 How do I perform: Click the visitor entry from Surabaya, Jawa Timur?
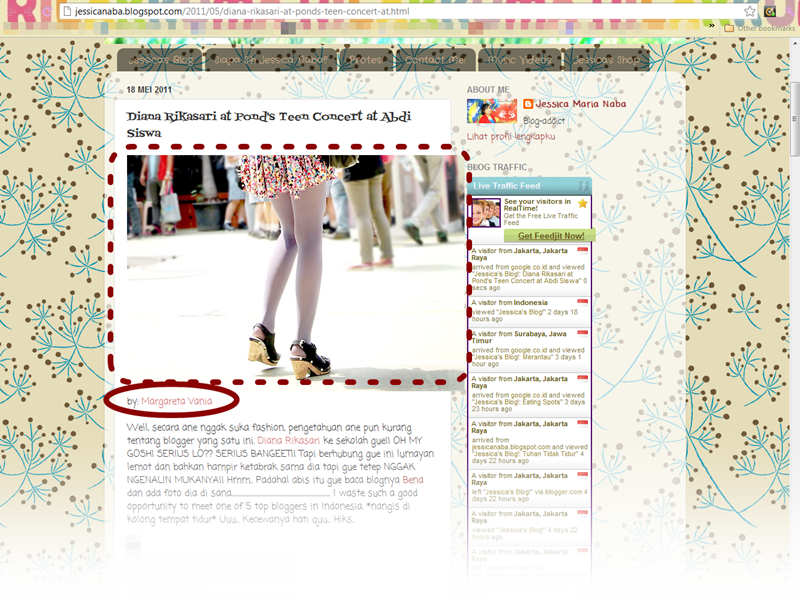tap(529, 350)
